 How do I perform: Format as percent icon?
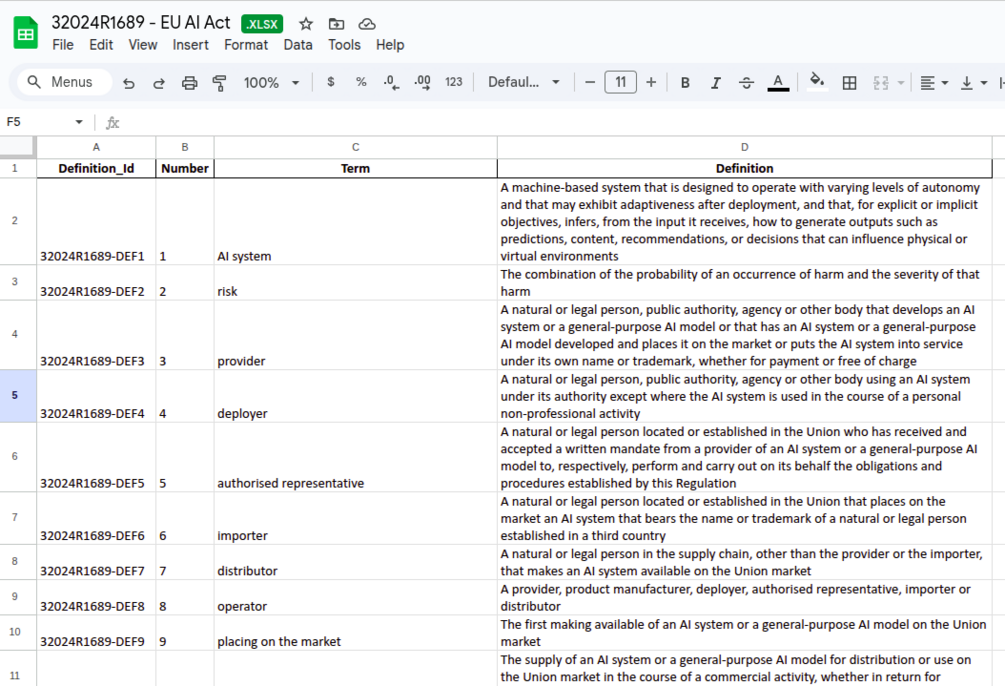click(x=361, y=82)
